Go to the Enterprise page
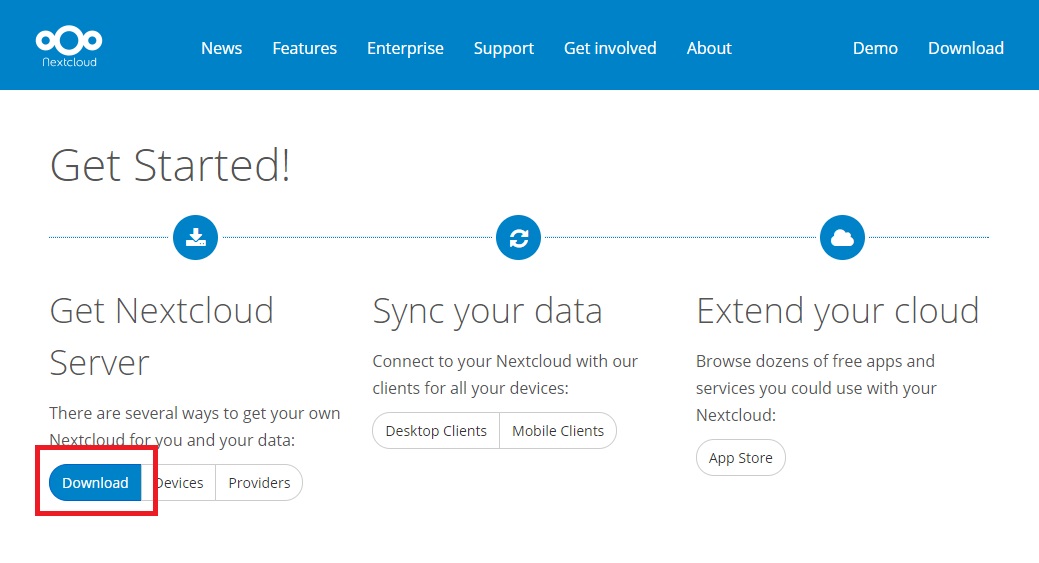Screen dimensions: 1039x563 (406, 48)
